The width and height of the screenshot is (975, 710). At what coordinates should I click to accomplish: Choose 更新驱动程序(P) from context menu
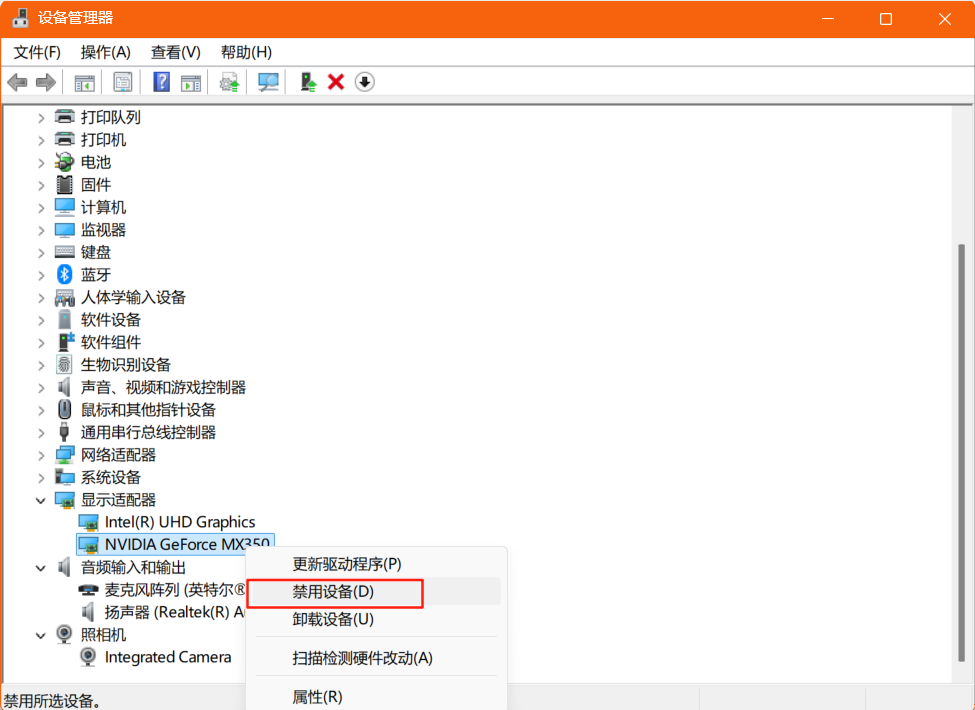point(377,564)
